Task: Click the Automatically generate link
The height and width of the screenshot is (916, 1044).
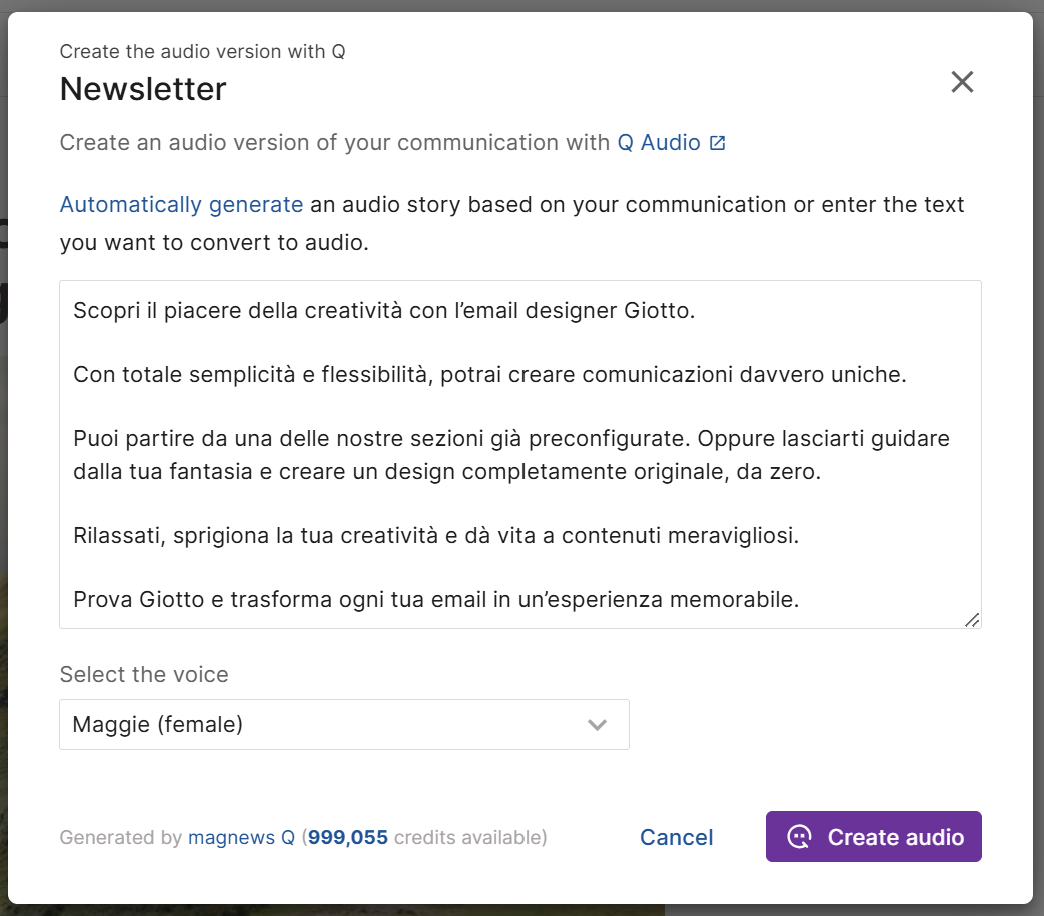Action: pyautogui.click(x=181, y=205)
